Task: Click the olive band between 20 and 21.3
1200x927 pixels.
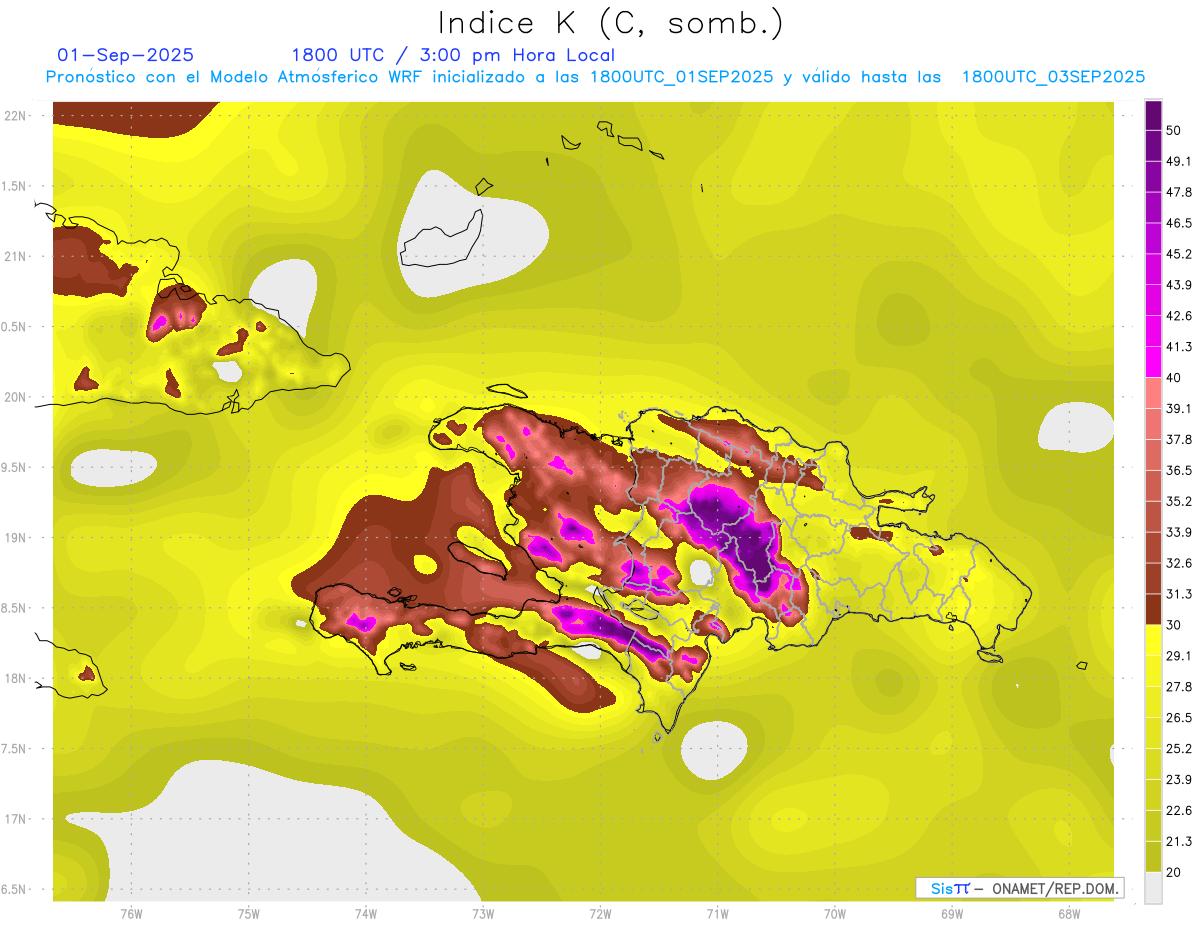Action: [x=1153, y=856]
